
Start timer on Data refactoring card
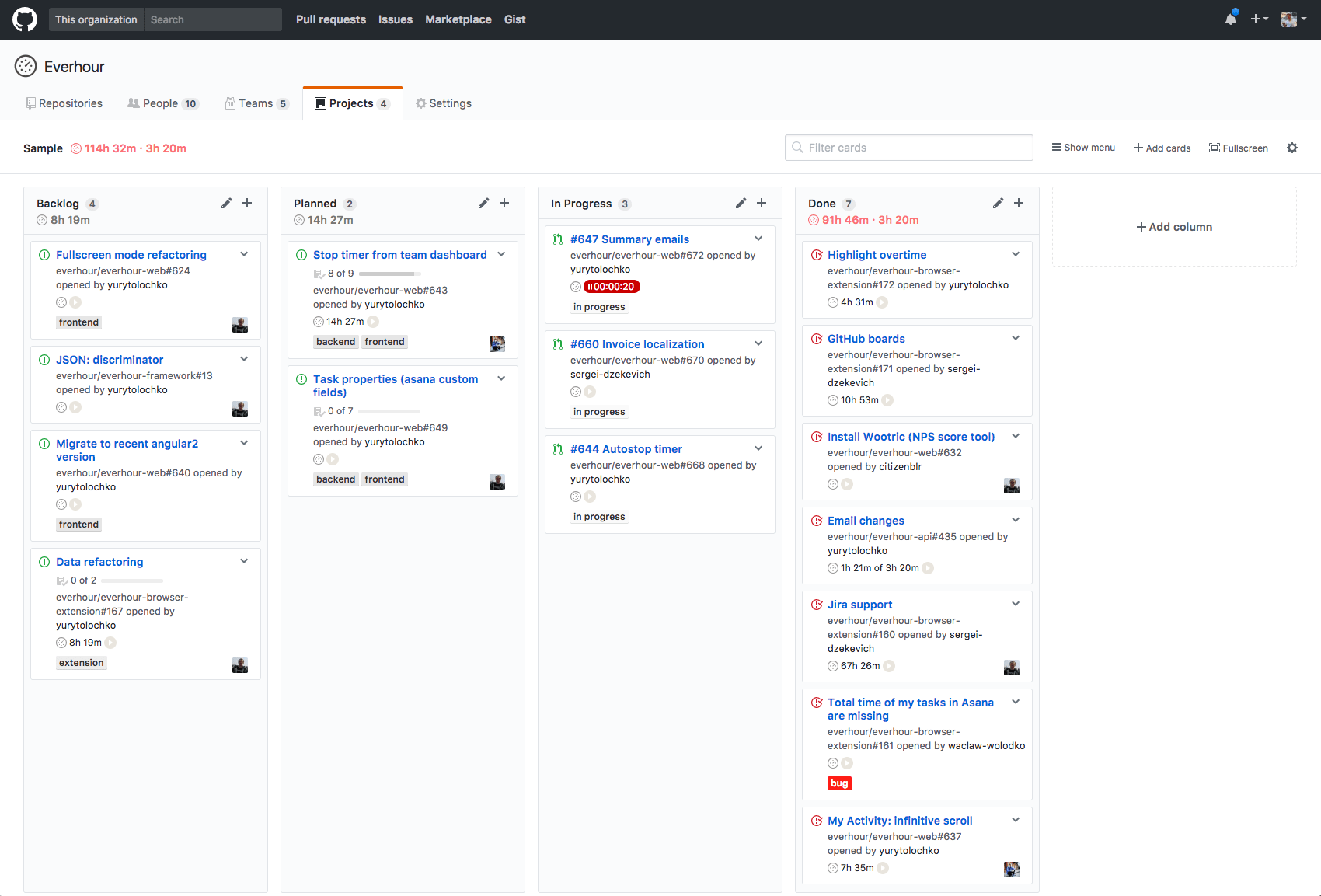(111, 643)
